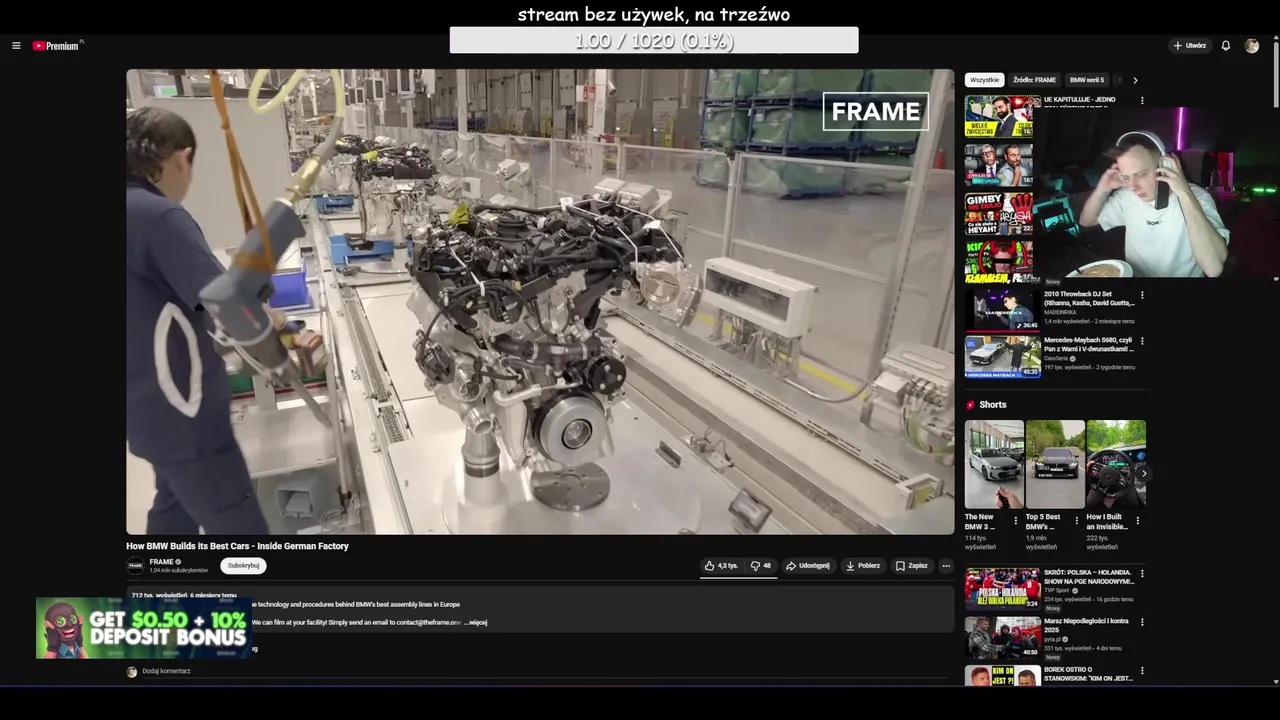The height and width of the screenshot is (720, 1280).
Task: Show next Shorts with arrow
Action: pyautogui.click(x=1143, y=473)
